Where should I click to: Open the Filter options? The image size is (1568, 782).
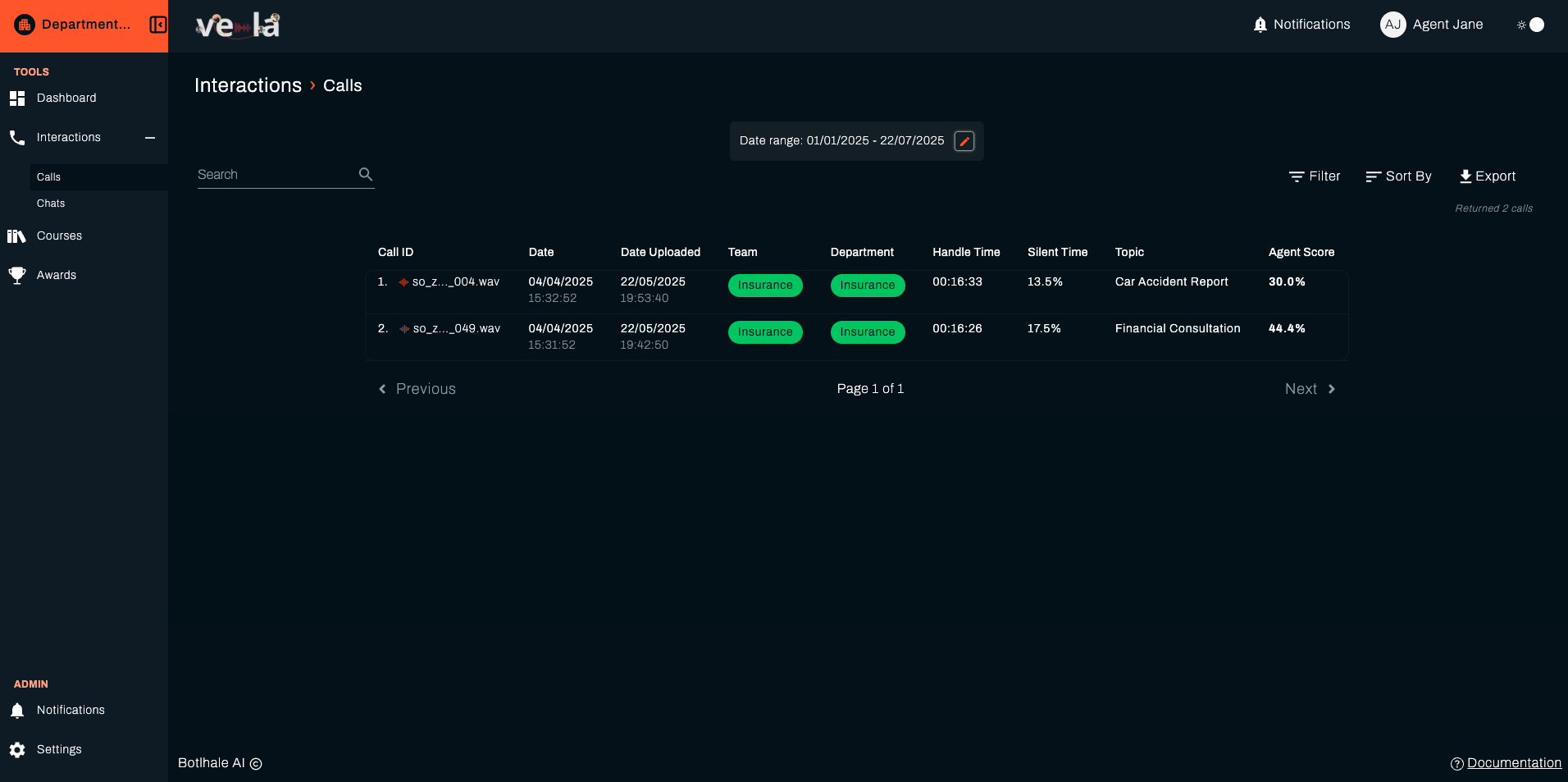[x=1315, y=176]
